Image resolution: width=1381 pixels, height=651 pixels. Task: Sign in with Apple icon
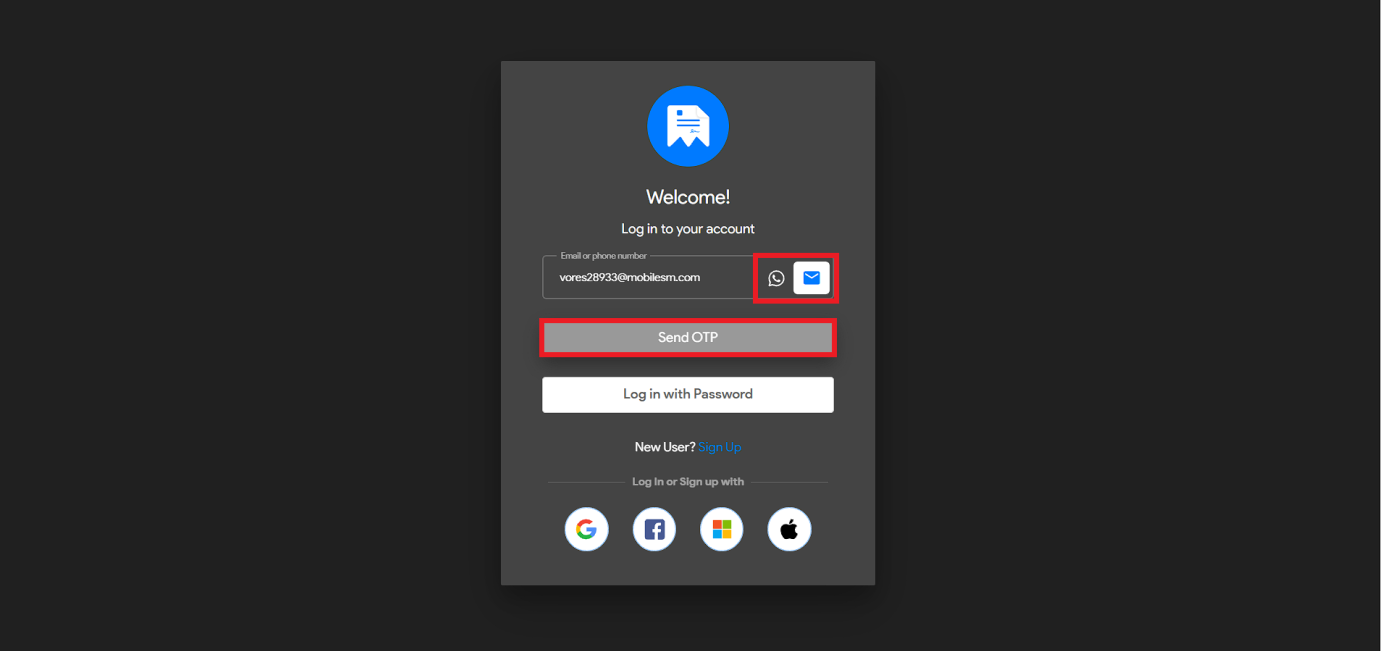[x=789, y=529]
